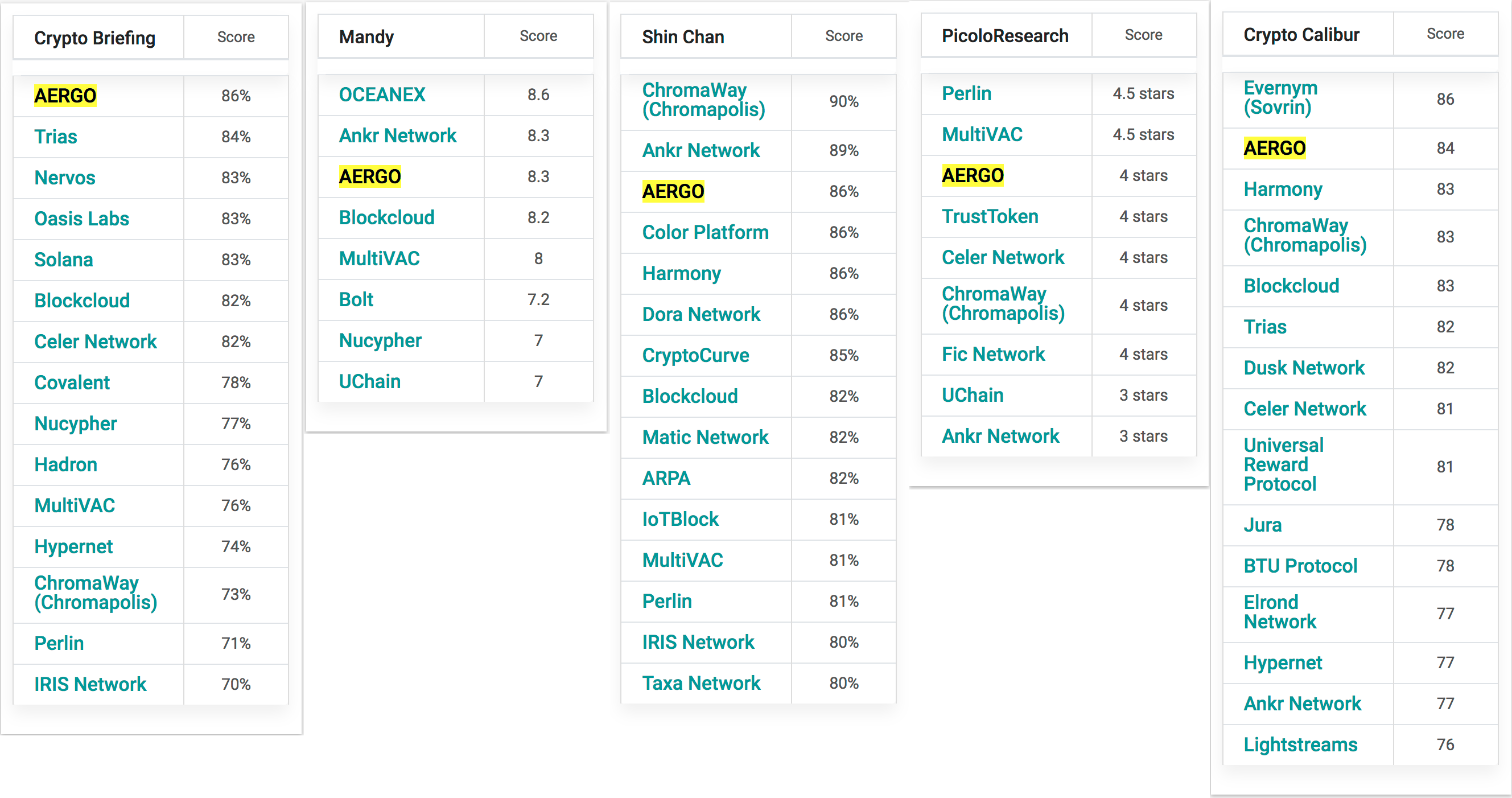Screen dimensions: 1512x798
Task: Click the Dusk Network link
Action: (x=1304, y=368)
